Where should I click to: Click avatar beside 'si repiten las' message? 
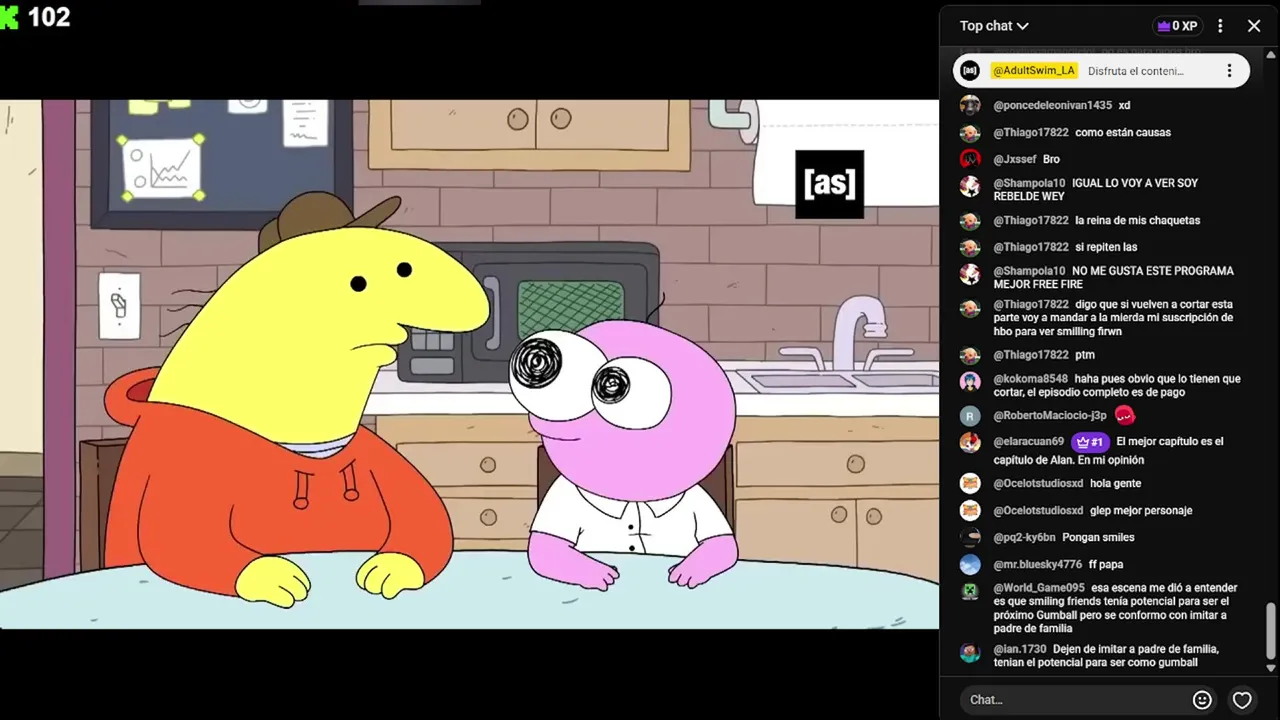pyautogui.click(x=970, y=247)
